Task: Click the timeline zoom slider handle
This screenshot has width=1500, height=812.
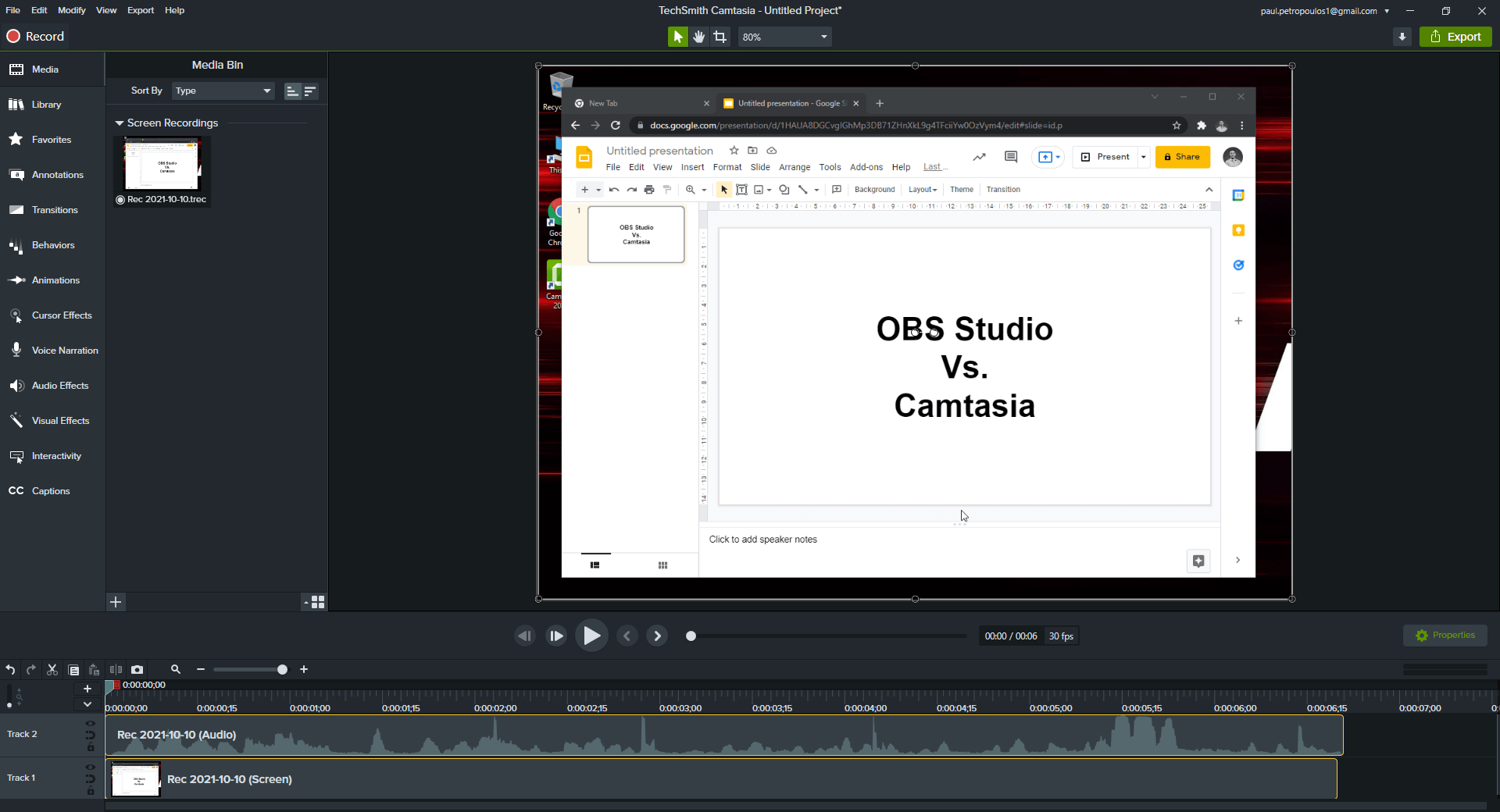Action: click(282, 670)
